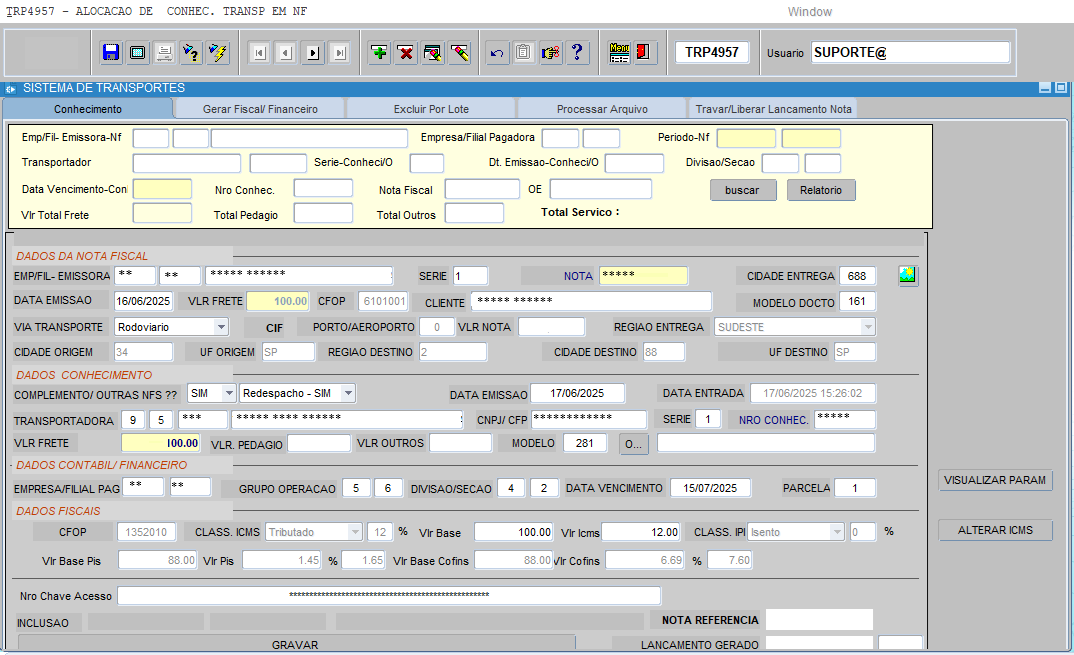Screen dimensions: 1074x655
Task: Click the red X delete record icon
Action: [406, 53]
